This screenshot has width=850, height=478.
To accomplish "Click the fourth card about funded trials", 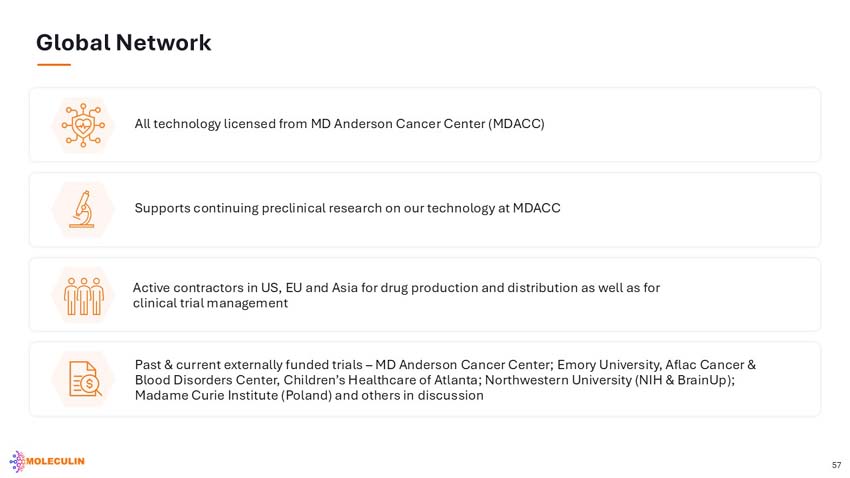I will (425, 379).
